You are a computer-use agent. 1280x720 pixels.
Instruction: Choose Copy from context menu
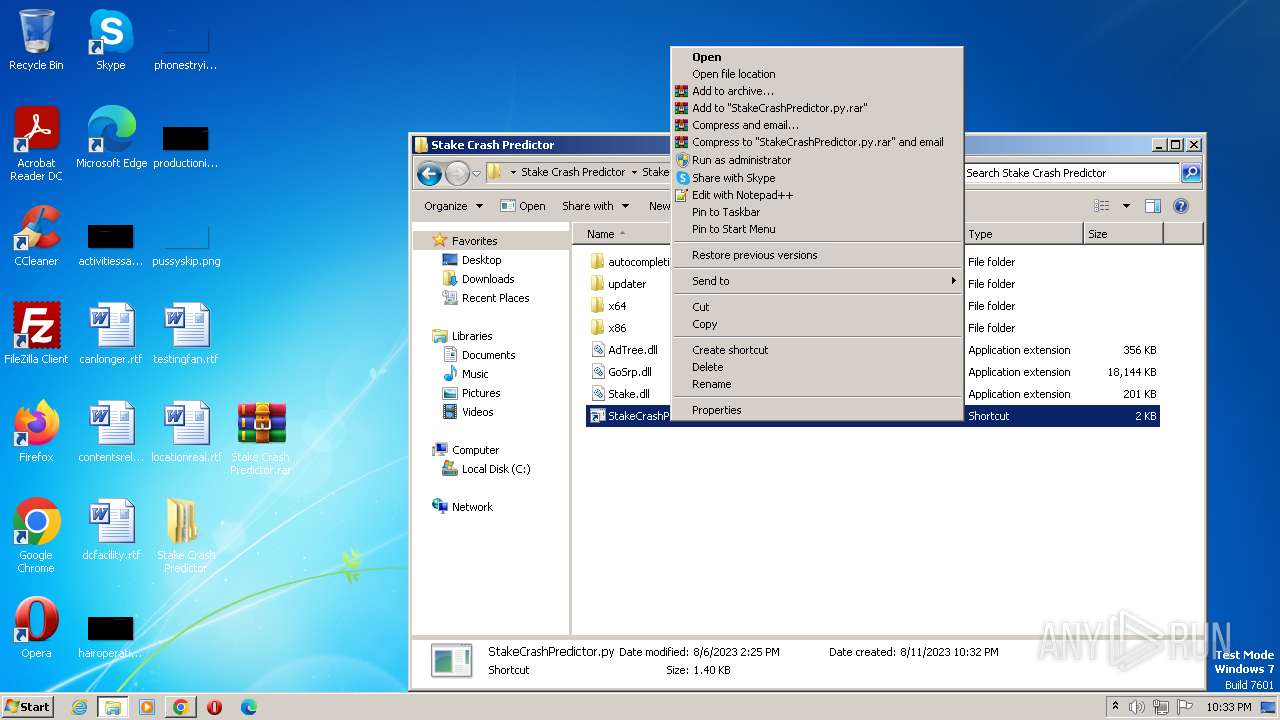click(816, 324)
